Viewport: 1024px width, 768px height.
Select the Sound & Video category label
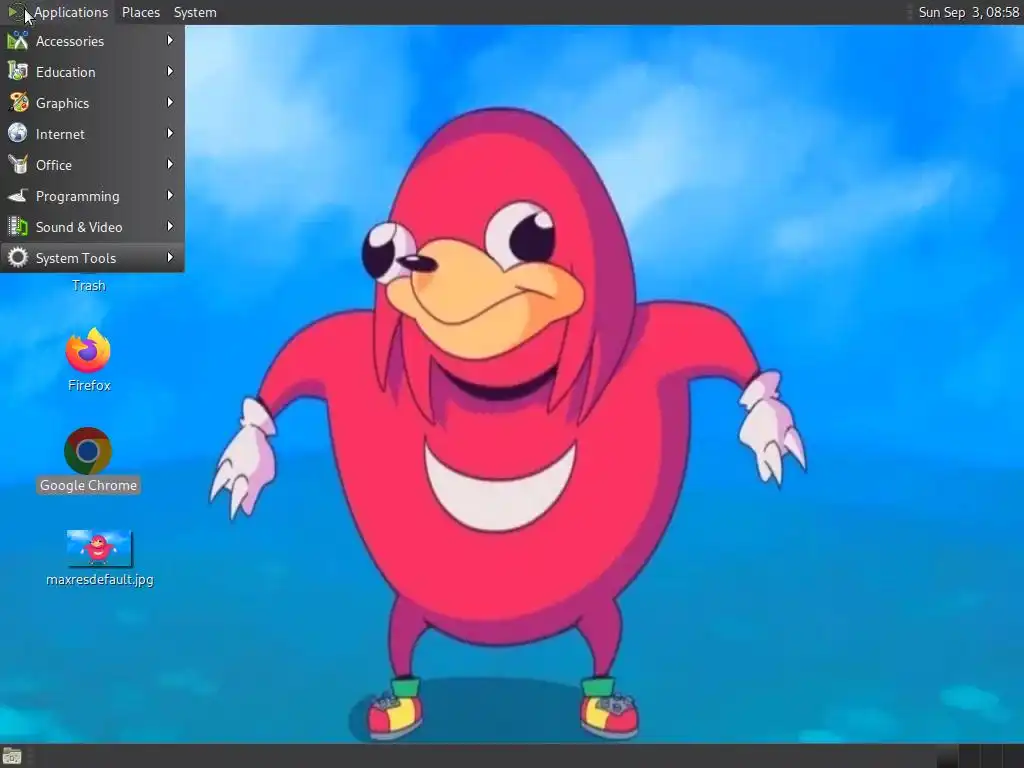[79, 227]
